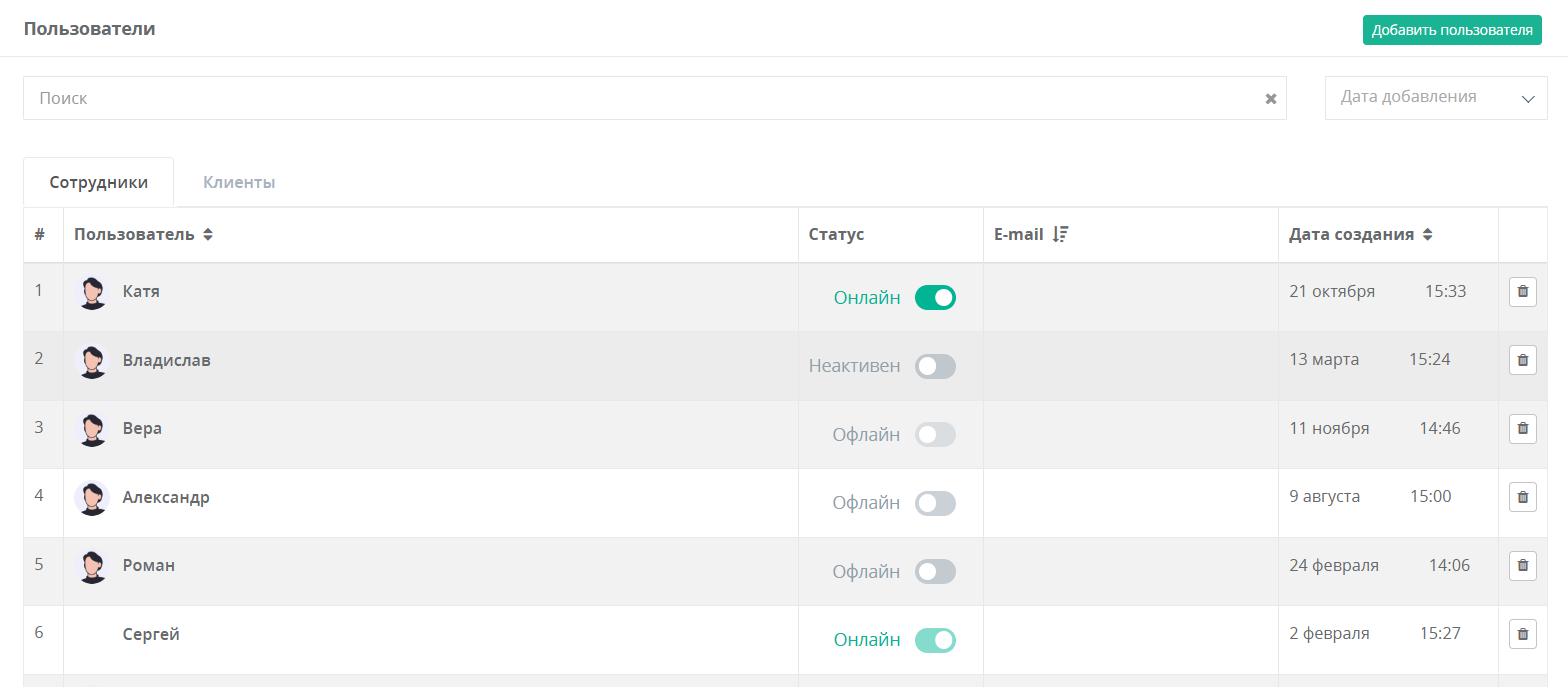Open user Роман's name link
The height and width of the screenshot is (687, 1568).
(x=148, y=565)
